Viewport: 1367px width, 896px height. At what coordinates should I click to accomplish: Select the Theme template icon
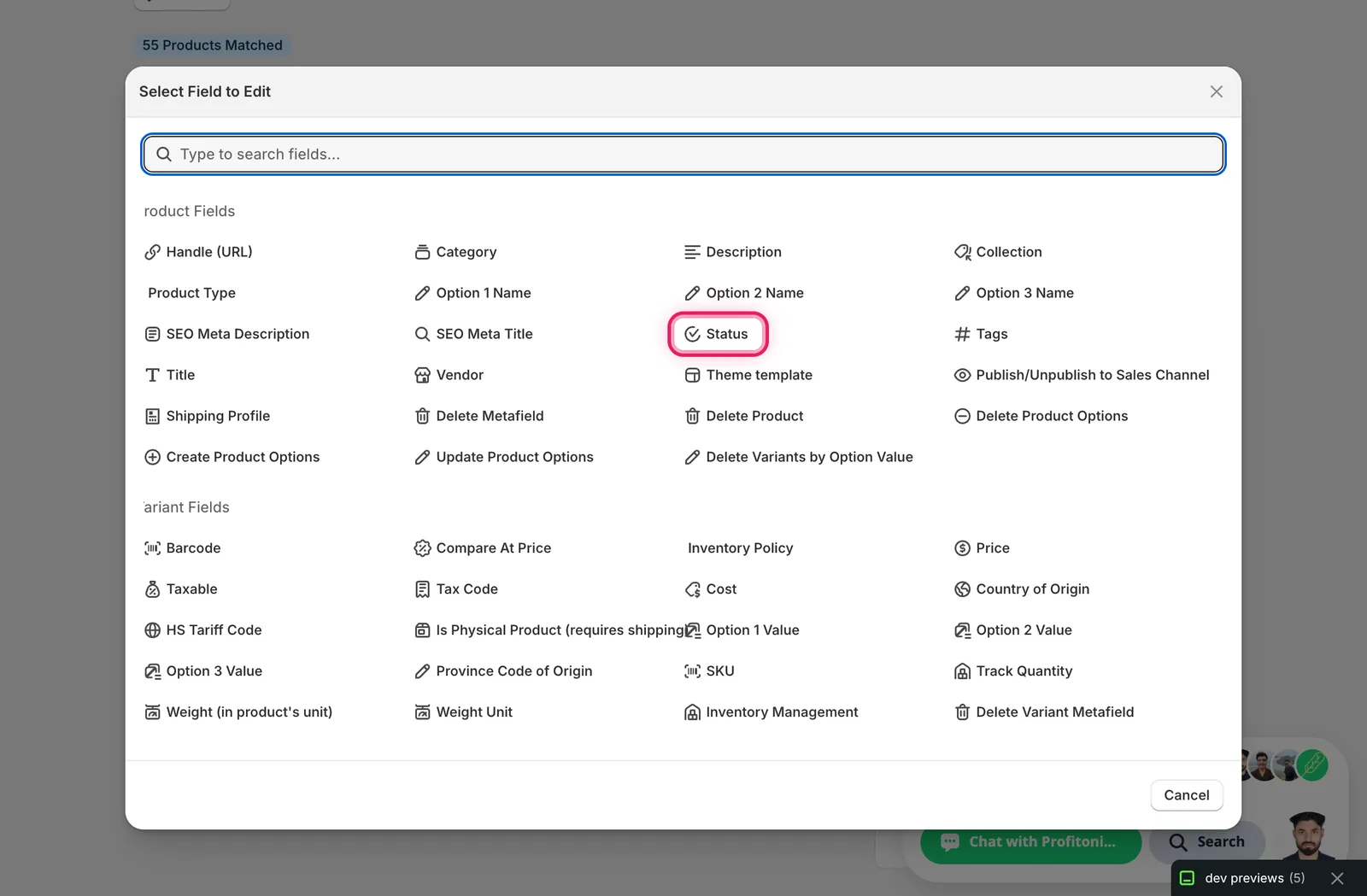(692, 375)
